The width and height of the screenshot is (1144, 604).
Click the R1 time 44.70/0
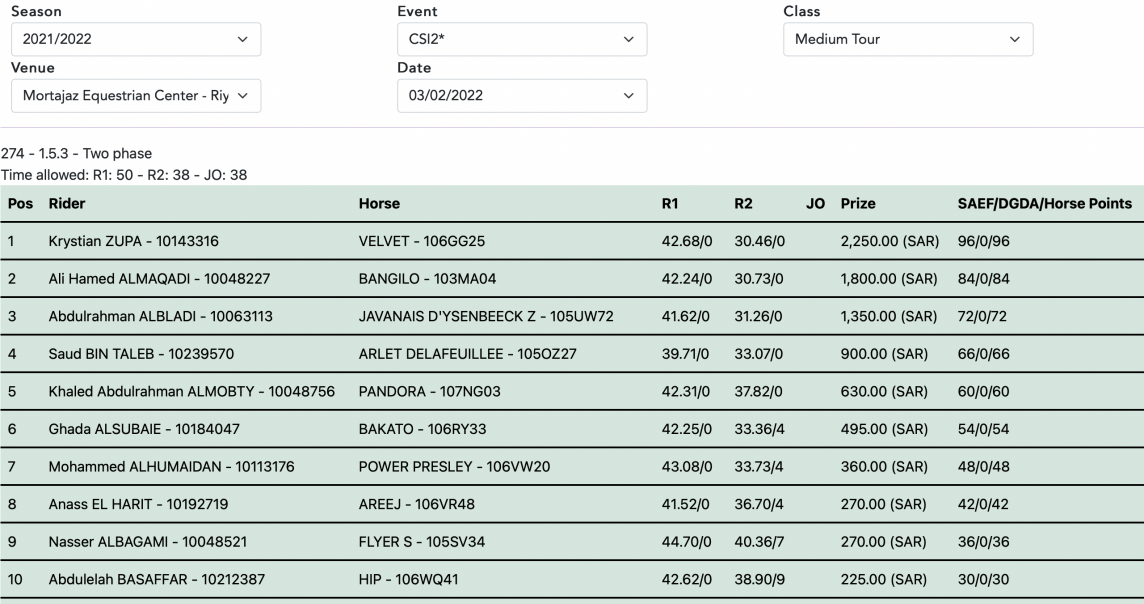(687, 542)
